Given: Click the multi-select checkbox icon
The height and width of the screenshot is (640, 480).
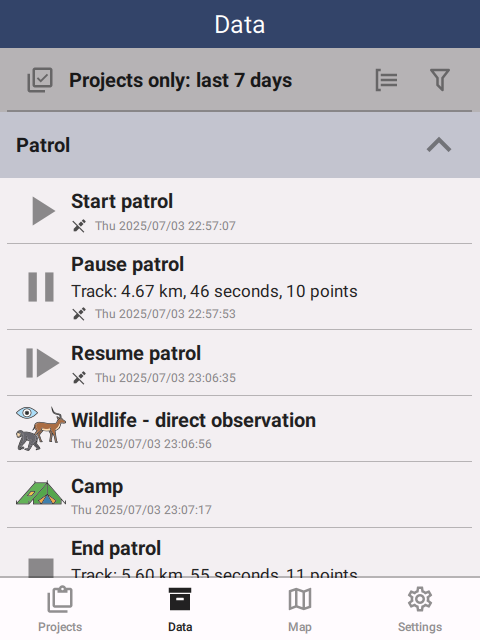Looking at the screenshot, I should coord(40,80).
